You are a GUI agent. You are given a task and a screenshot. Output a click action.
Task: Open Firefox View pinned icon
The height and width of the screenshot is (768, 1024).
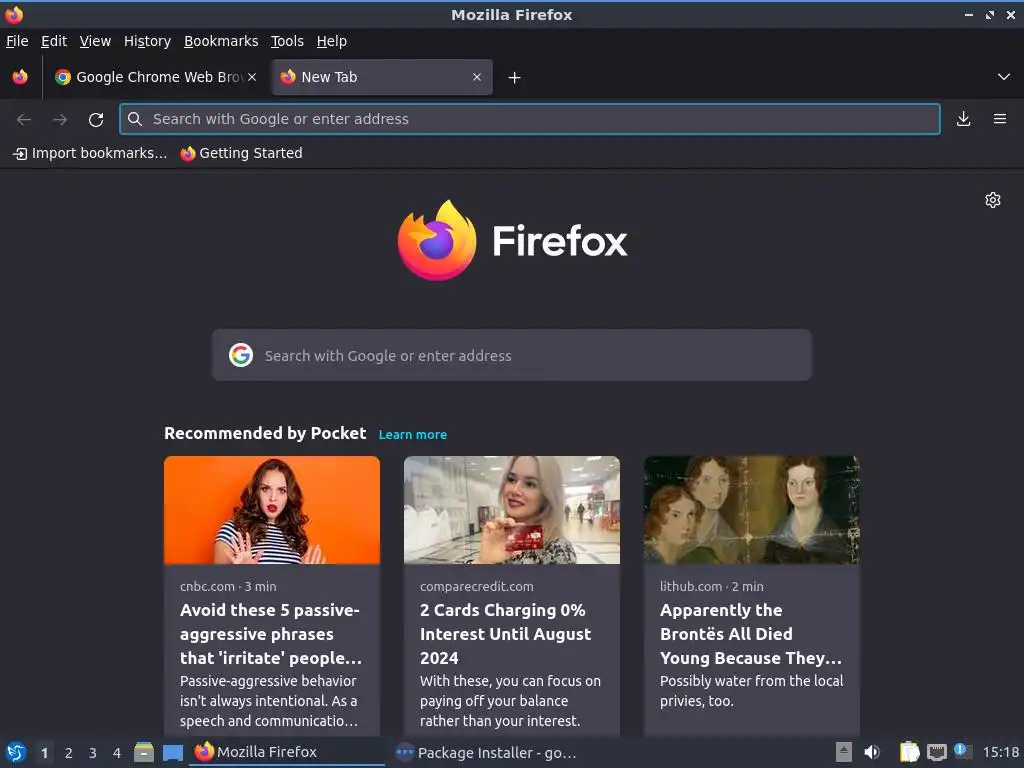click(20, 77)
